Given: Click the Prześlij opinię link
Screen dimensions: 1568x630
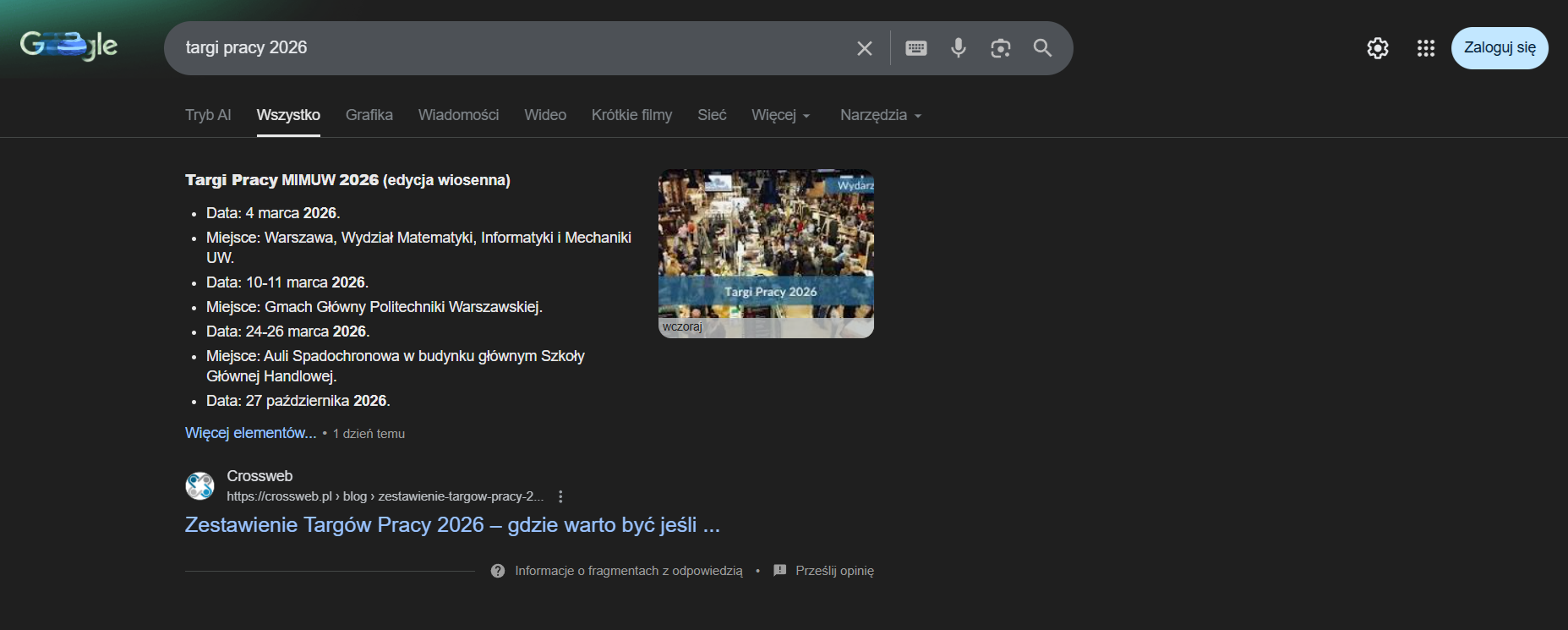Looking at the screenshot, I should [x=834, y=571].
